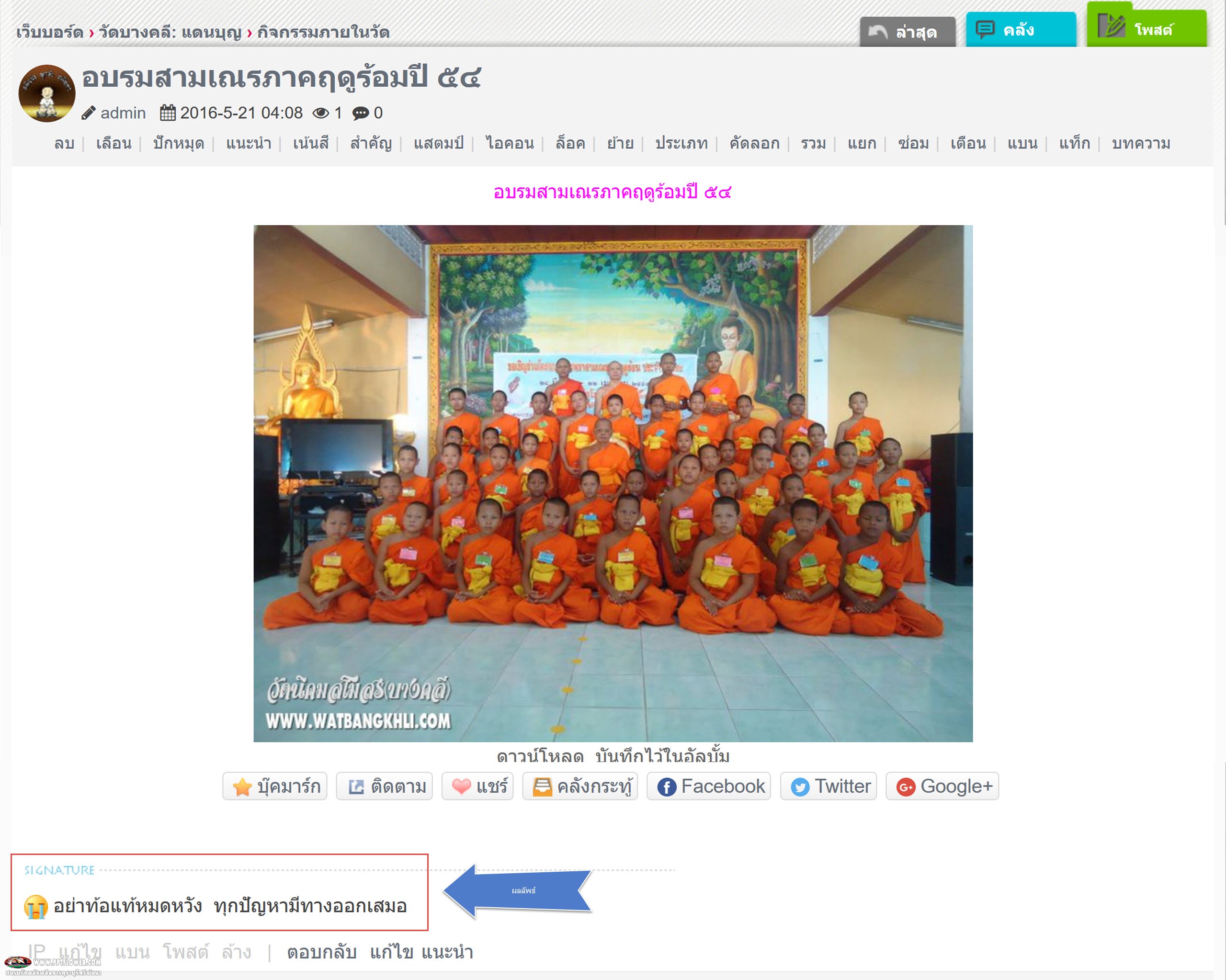Select ปักหมุด in moderation toolbar

(x=179, y=143)
